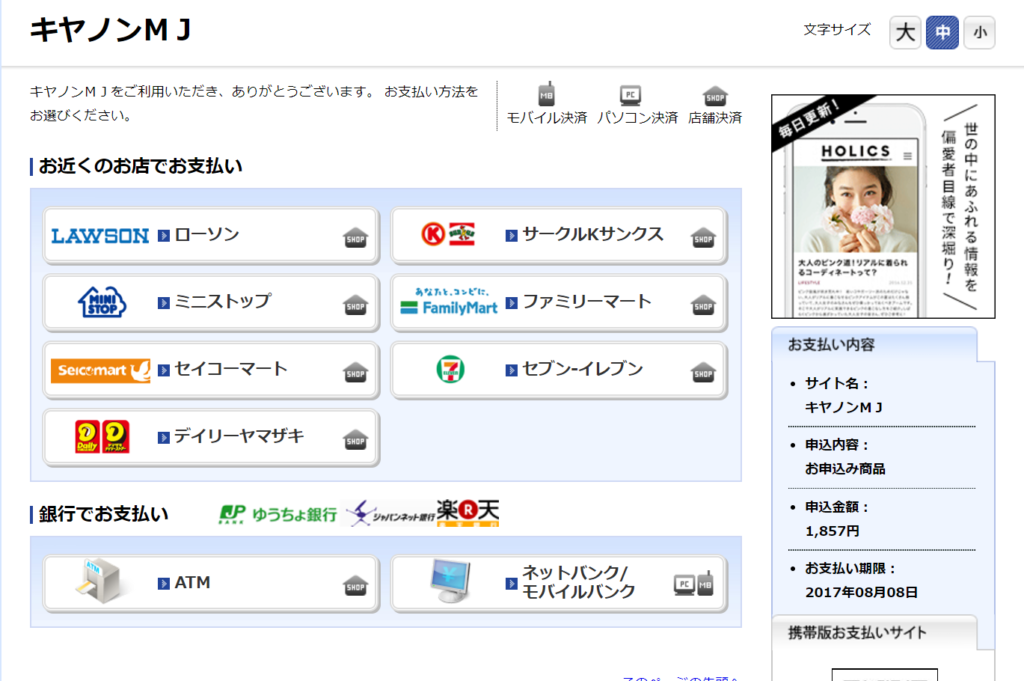Set text size to large (大)
This screenshot has width=1024, height=681.
tap(905, 32)
